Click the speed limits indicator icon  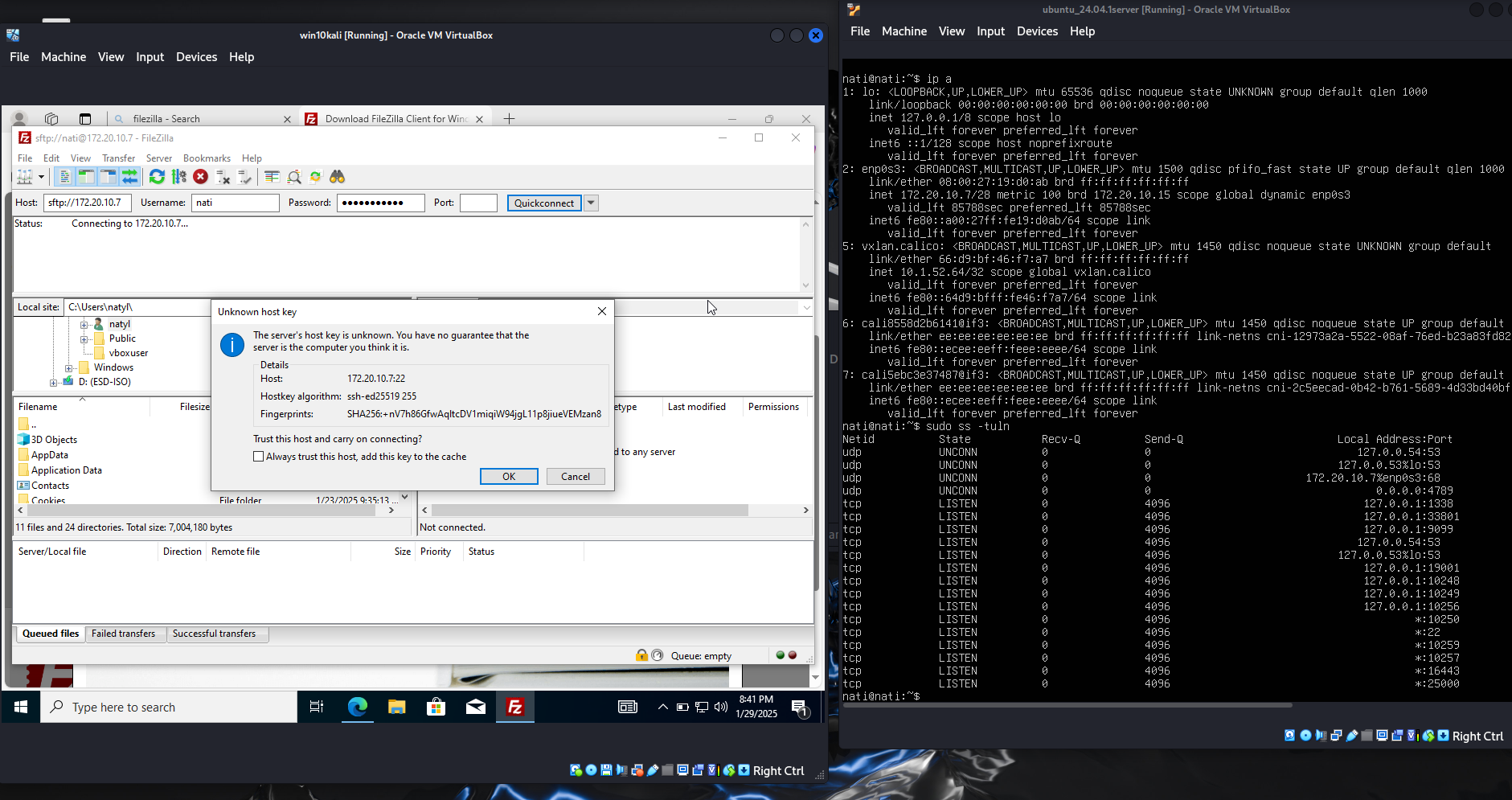tap(658, 655)
